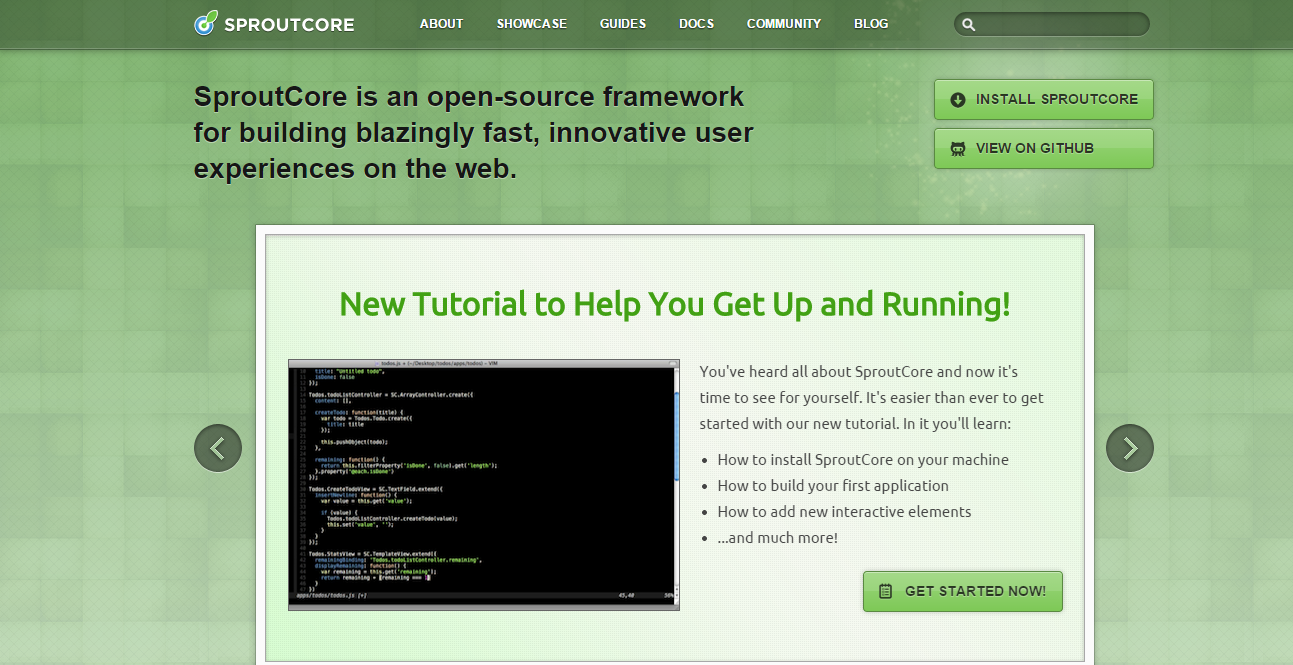Click the 'New Tutorial to Help You Get Up and Running!' heading

[675, 304]
